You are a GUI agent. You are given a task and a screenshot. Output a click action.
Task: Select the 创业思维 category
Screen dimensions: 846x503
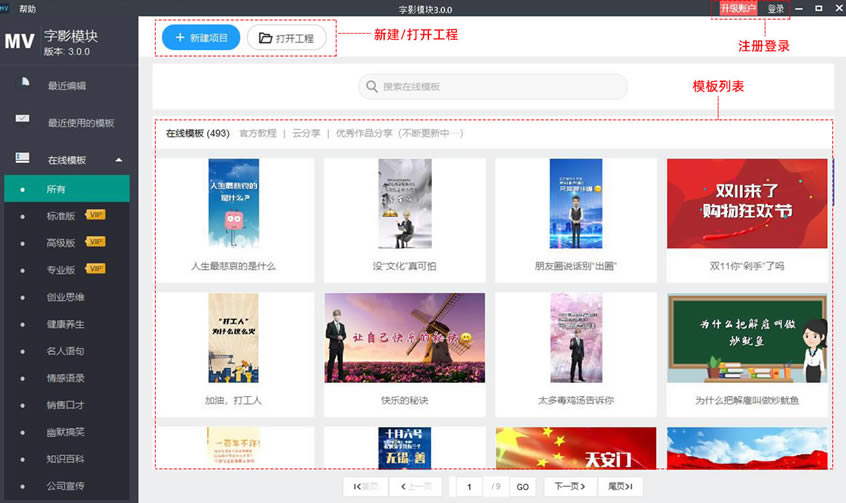[x=65, y=297]
